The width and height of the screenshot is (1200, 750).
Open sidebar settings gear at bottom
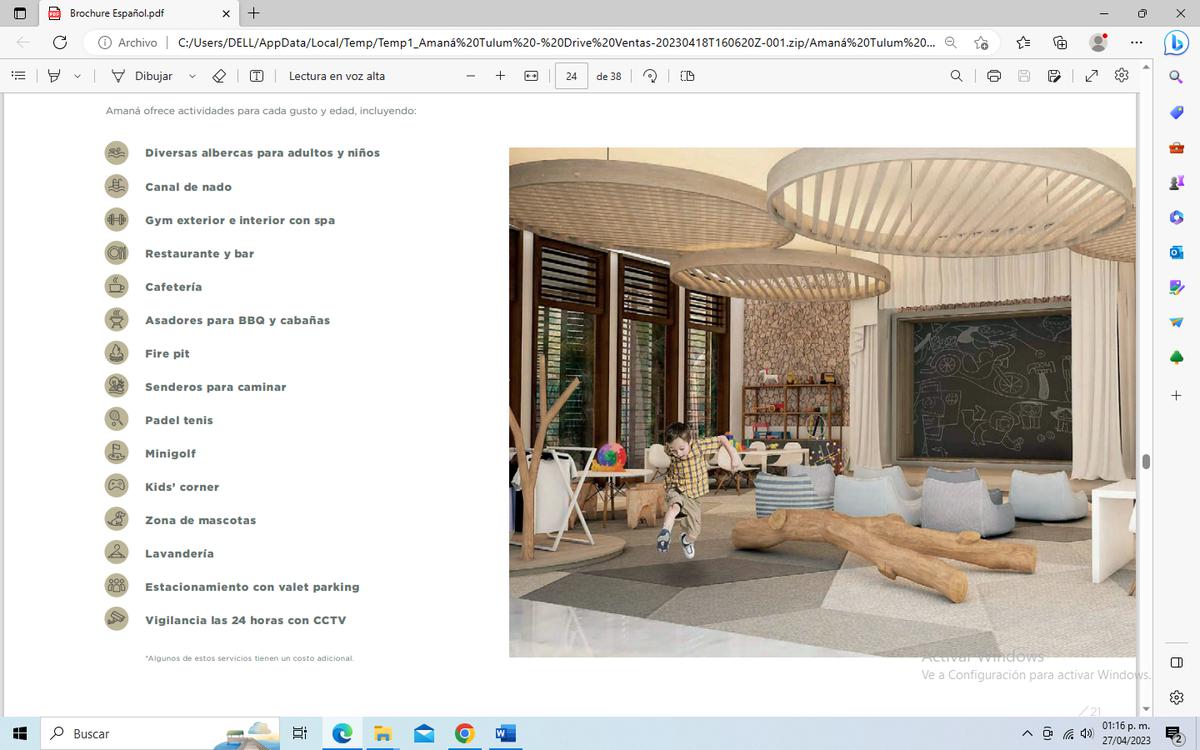[1176, 698]
